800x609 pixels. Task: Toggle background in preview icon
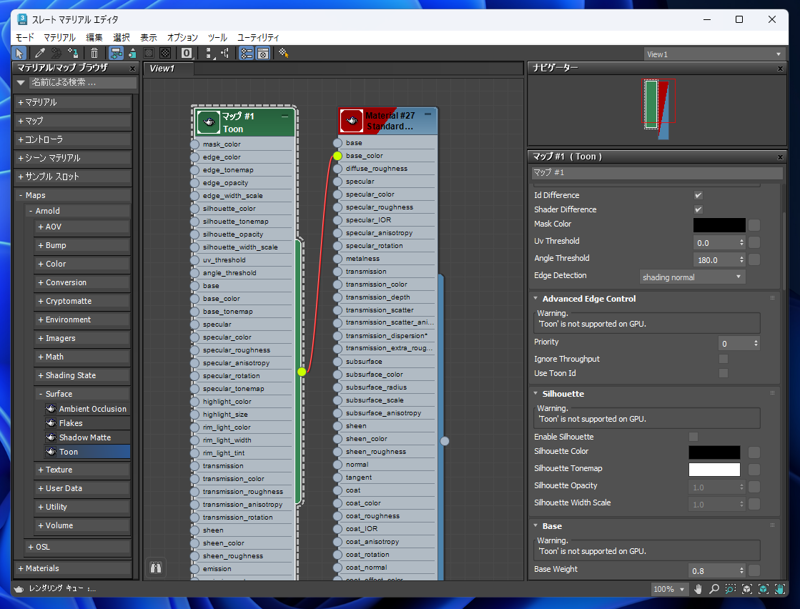click(165, 53)
